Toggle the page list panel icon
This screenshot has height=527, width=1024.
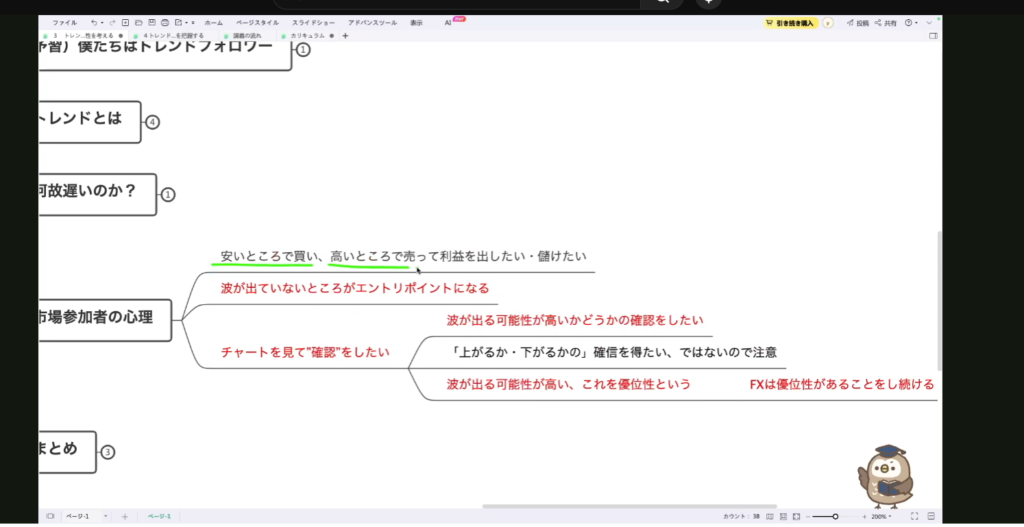pos(50,517)
